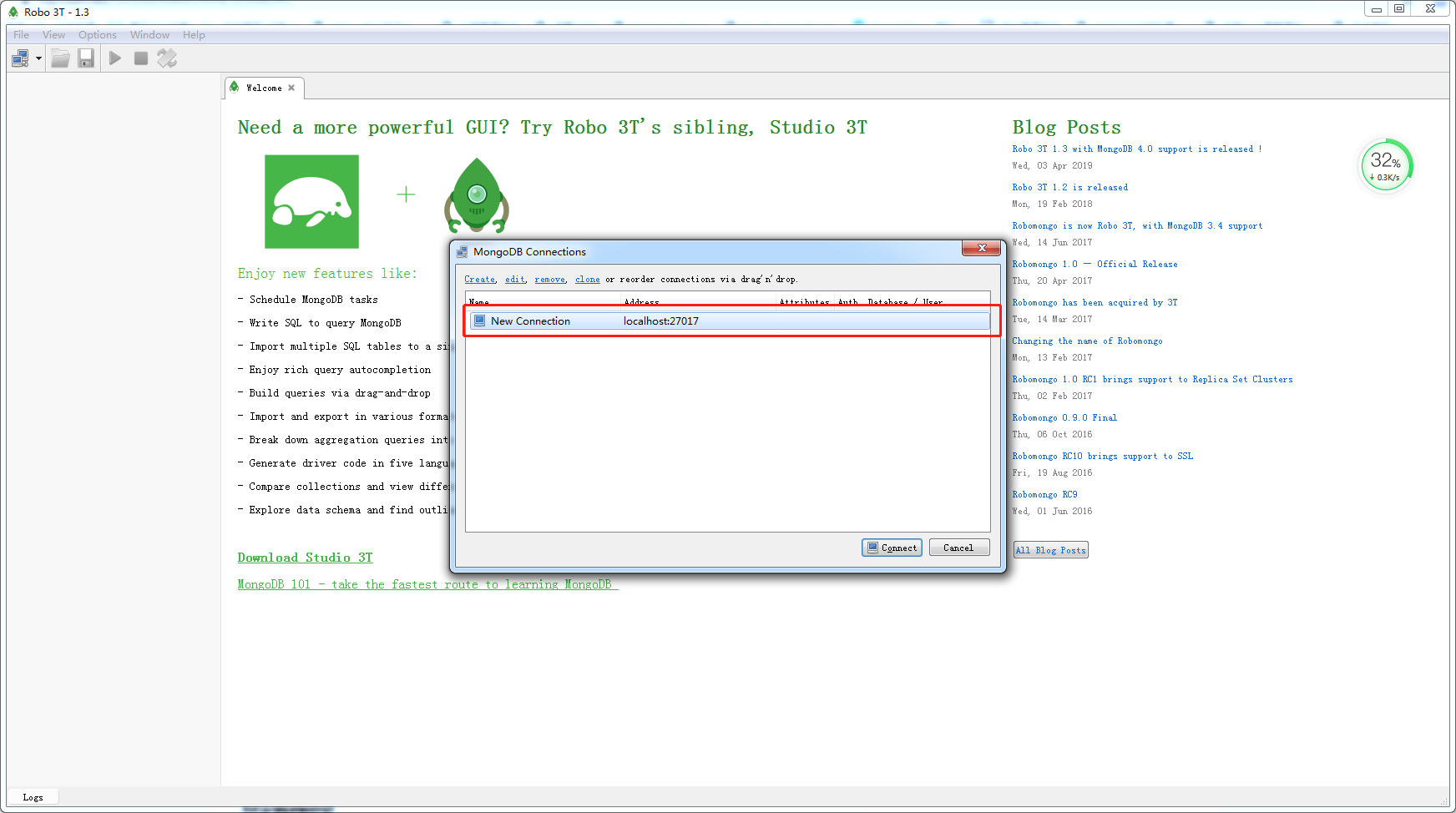Open the Options menu
The image size is (1456, 813).
[x=97, y=34]
